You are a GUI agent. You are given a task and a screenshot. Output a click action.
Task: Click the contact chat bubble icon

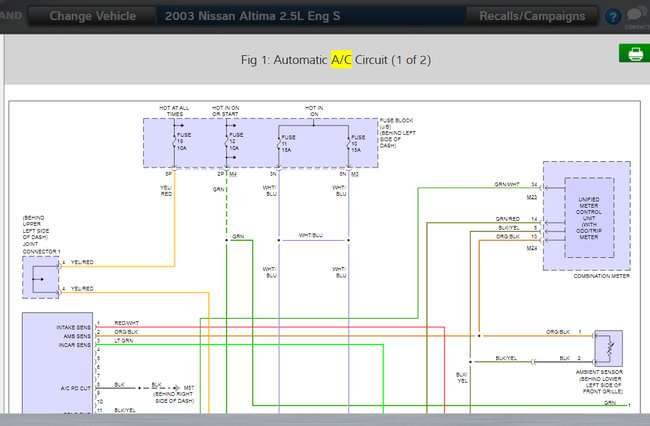636,14
